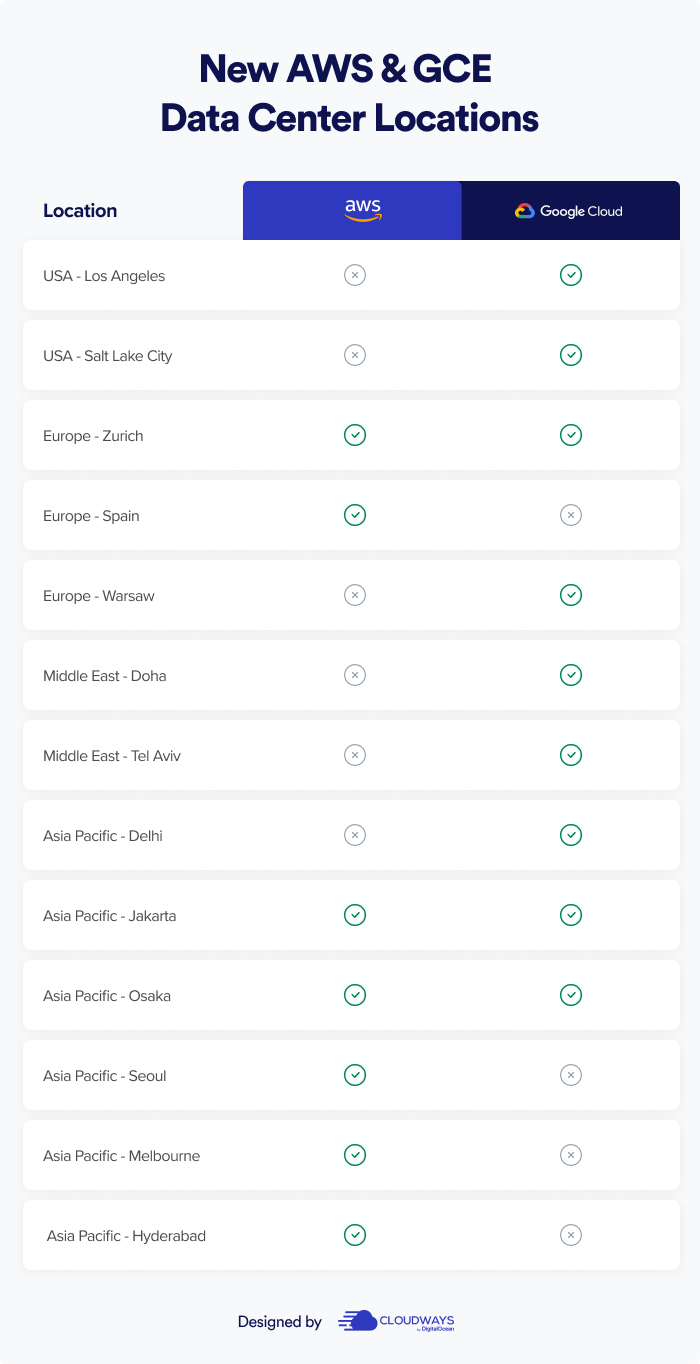Click Google Cloud cross icon for Spain
This screenshot has height=1364, width=700.
pos(571,515)
